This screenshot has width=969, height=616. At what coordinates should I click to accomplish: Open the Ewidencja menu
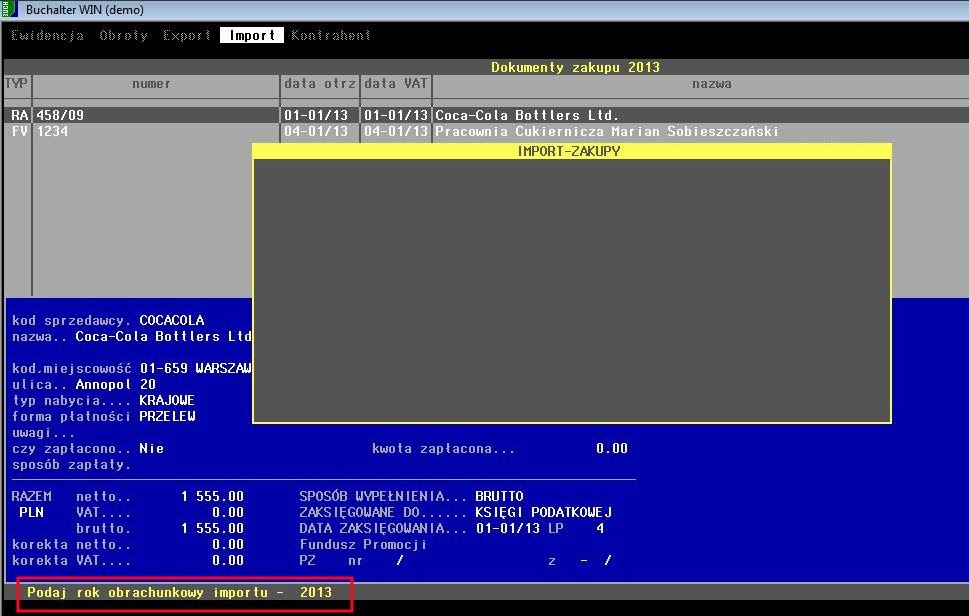tap(48, 35)
